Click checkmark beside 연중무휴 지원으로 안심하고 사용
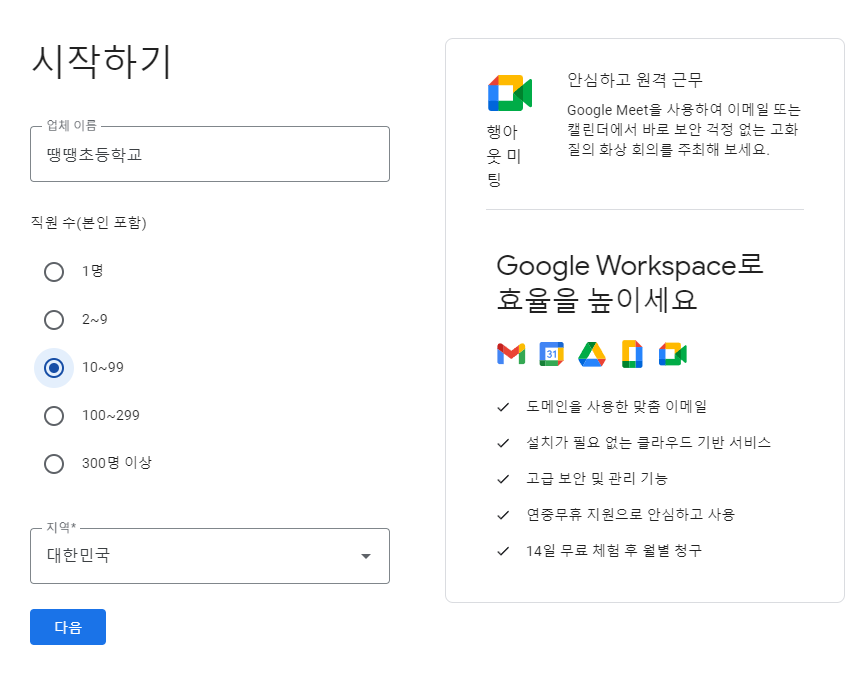Image resolution: width=860 pixels, height=675 pixels. [x=503, y=515]
